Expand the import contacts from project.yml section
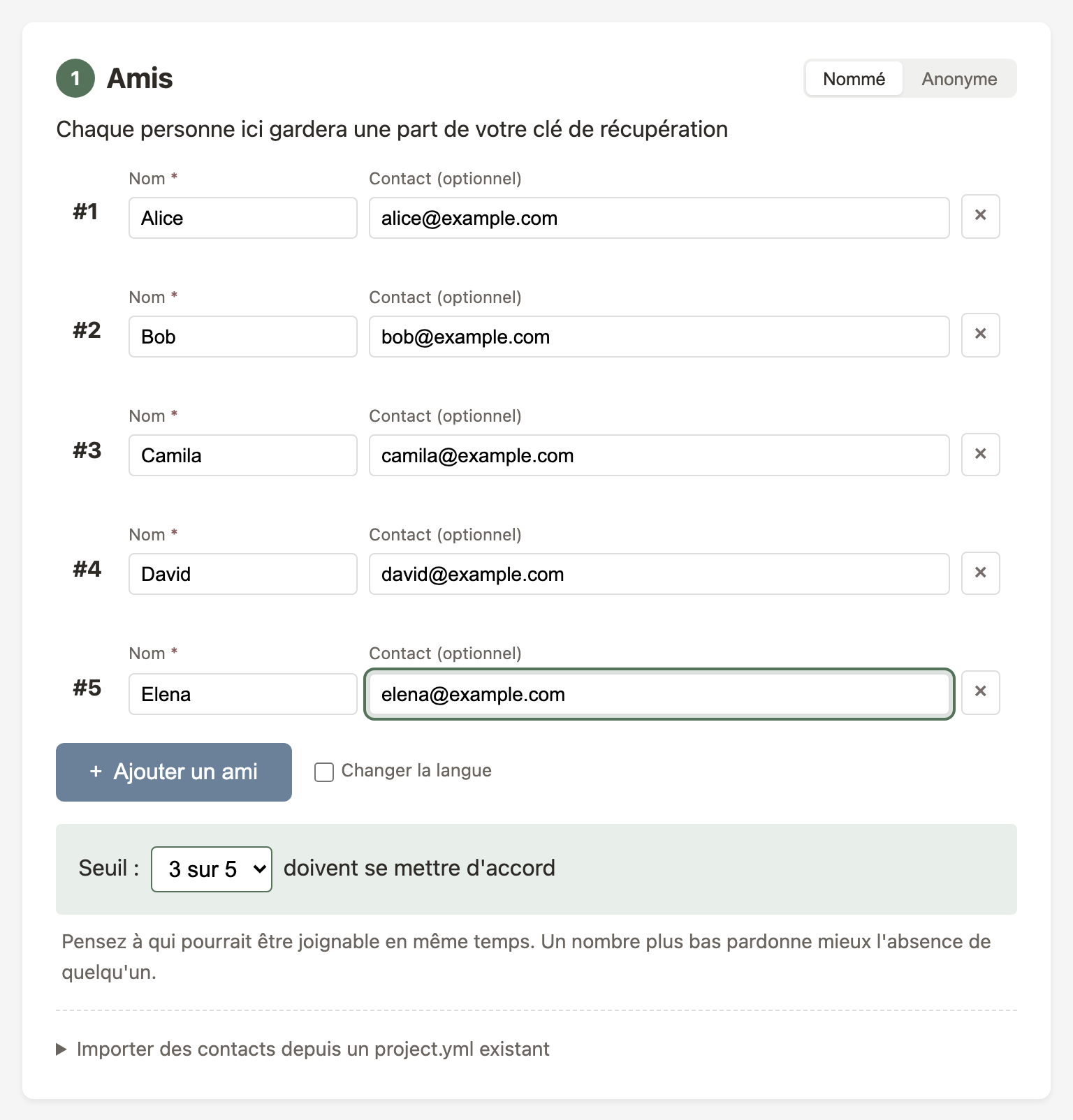1073x1120 pixels. pyautogui.click(x=312, y=1049)
